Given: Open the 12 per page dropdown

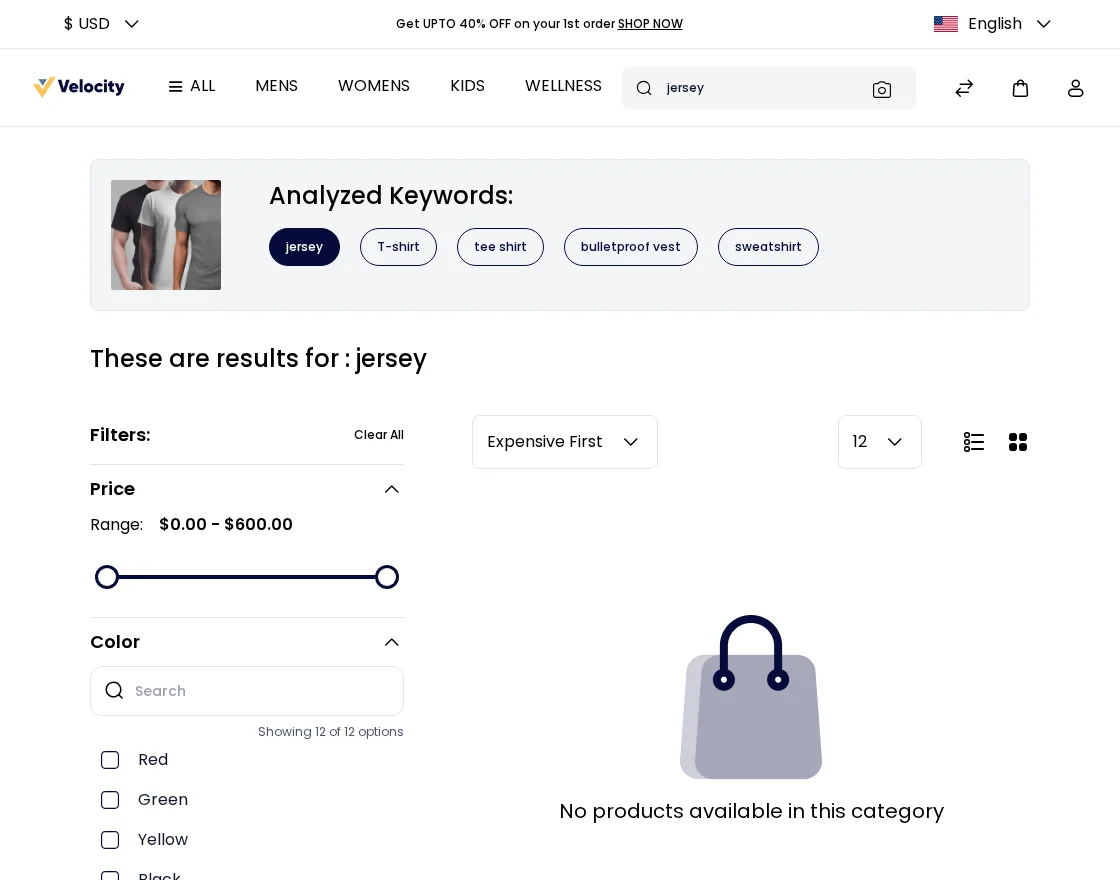Looking at the screenshot, I should coord(879,442).
